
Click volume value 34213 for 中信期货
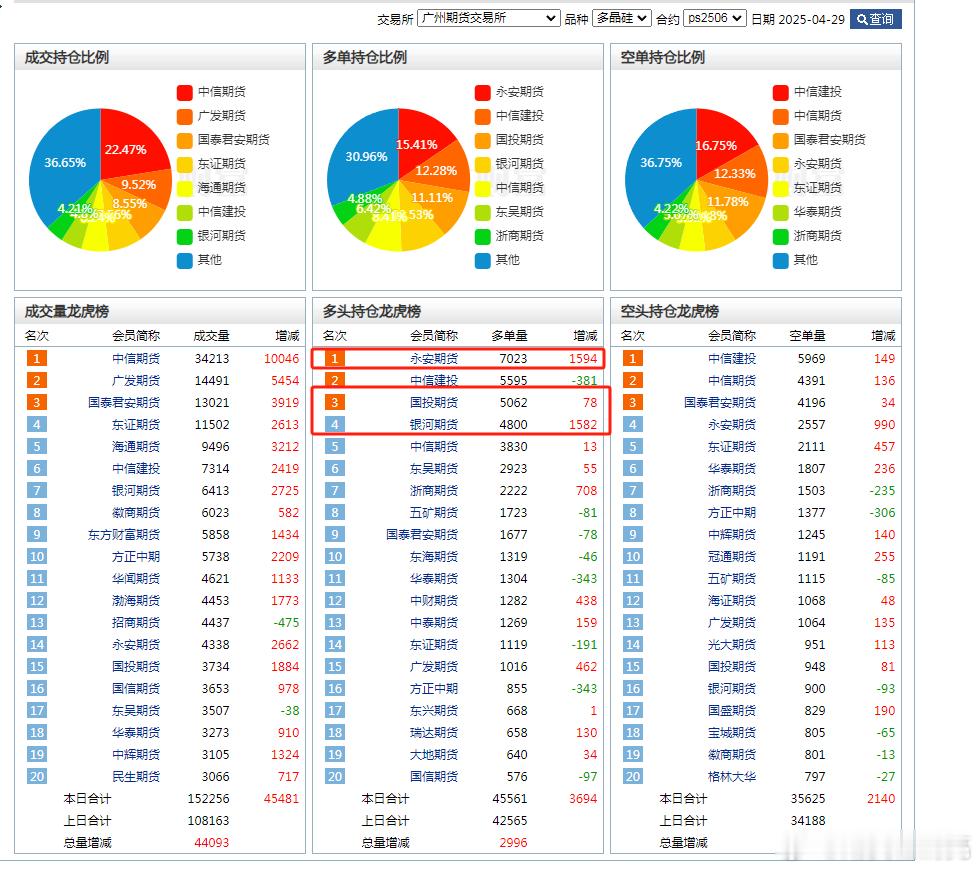pyautogui.click(x=212, y=359)
